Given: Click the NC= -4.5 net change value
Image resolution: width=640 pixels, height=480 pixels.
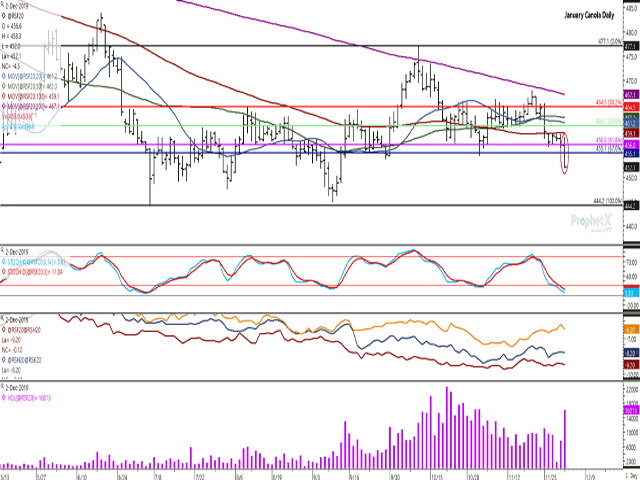Looking at the screenshot, I should coord(11,66).
